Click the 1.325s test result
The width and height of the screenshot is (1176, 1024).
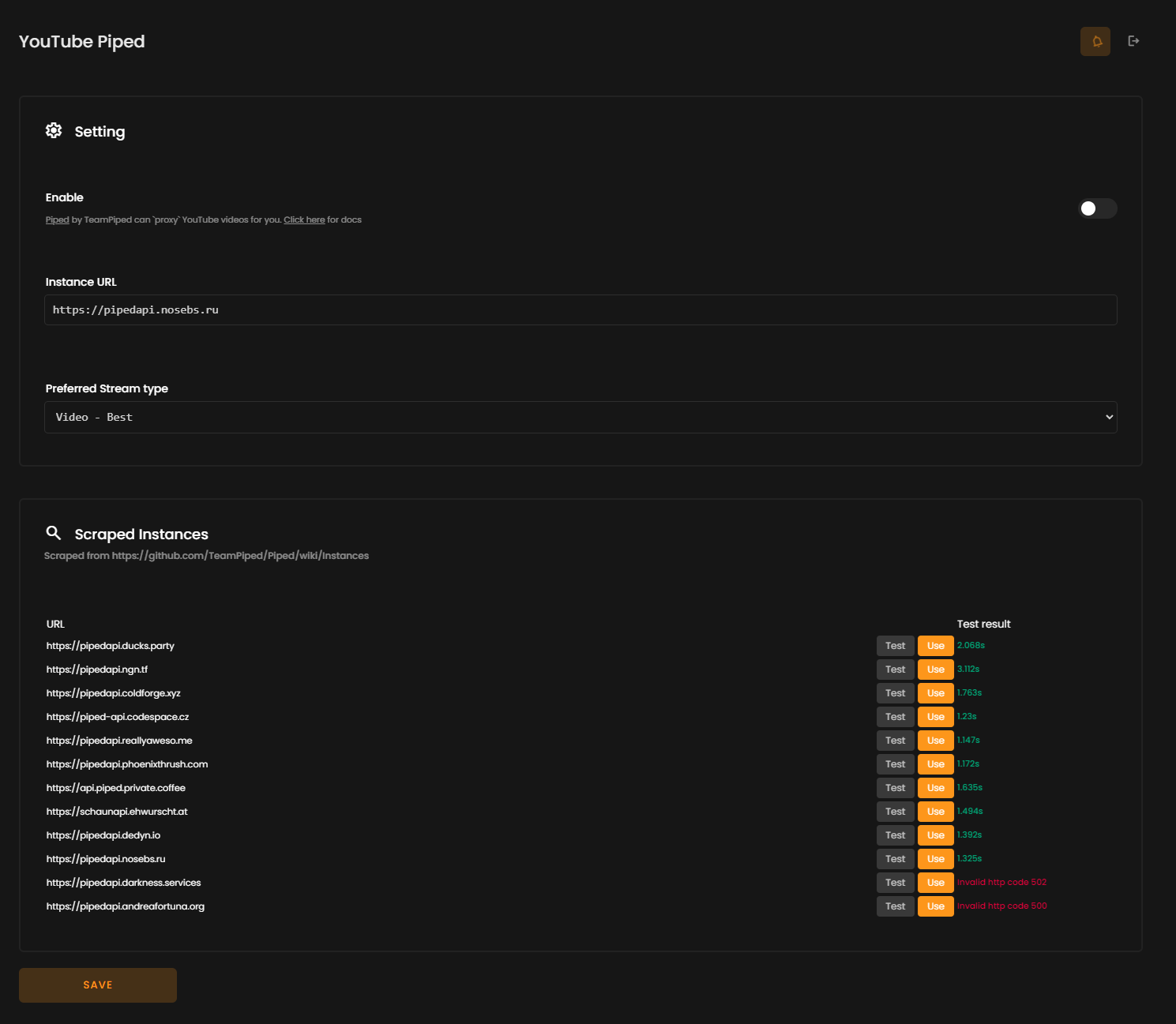(970, 859)
